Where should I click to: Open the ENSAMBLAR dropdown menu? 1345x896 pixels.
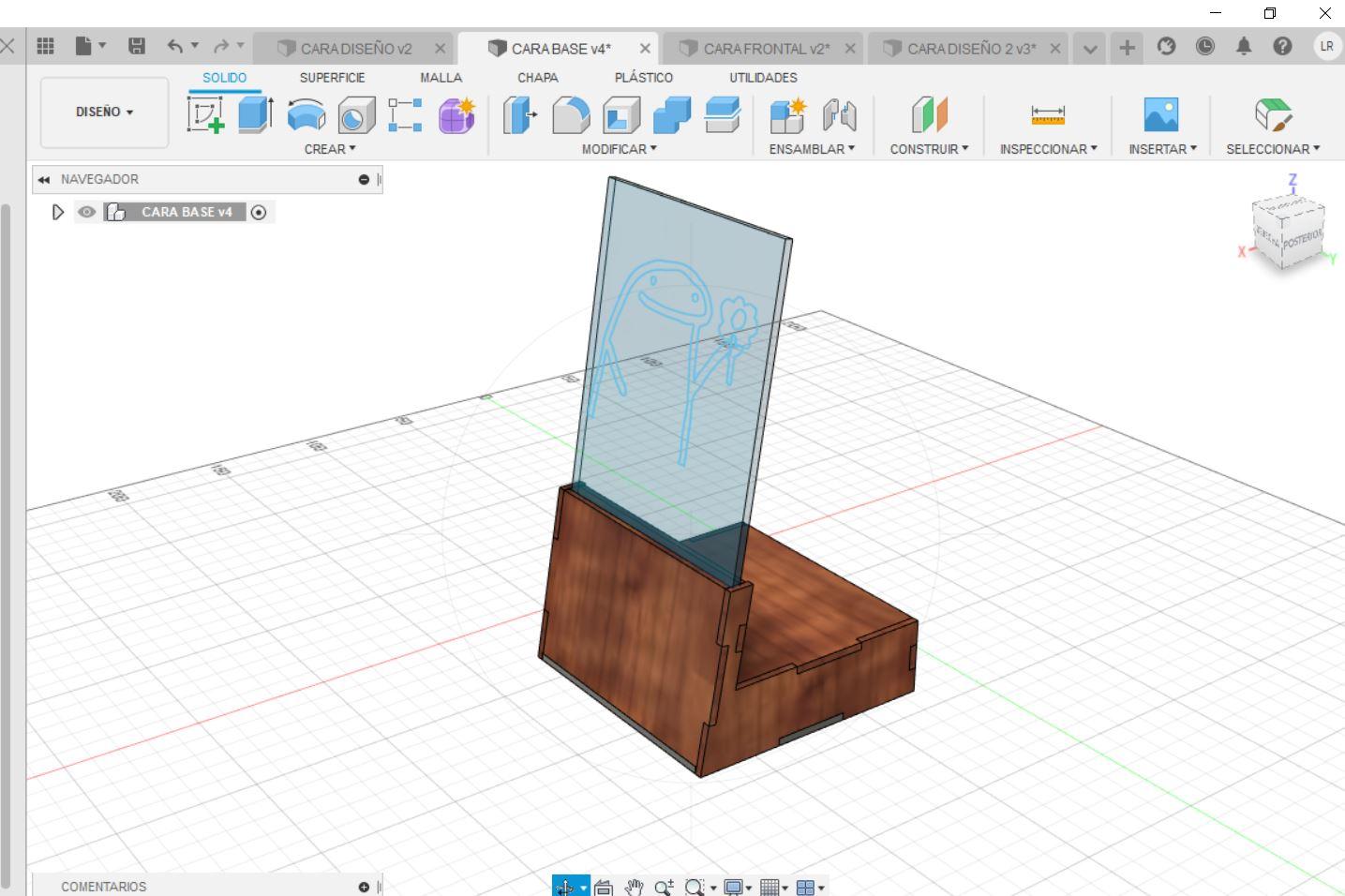pos(812,149)
